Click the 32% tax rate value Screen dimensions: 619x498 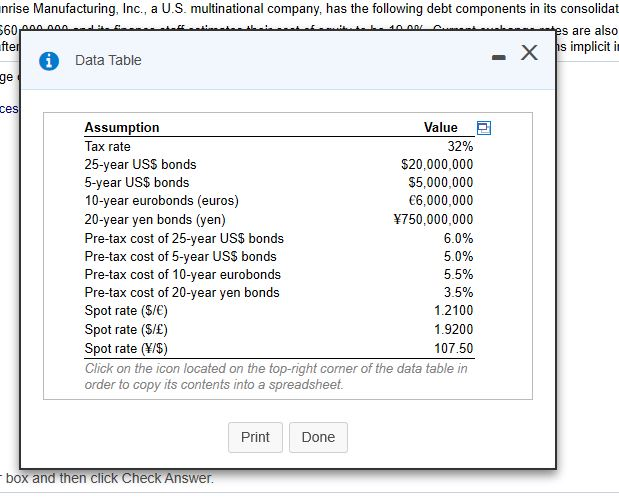[x=460, y=147]
